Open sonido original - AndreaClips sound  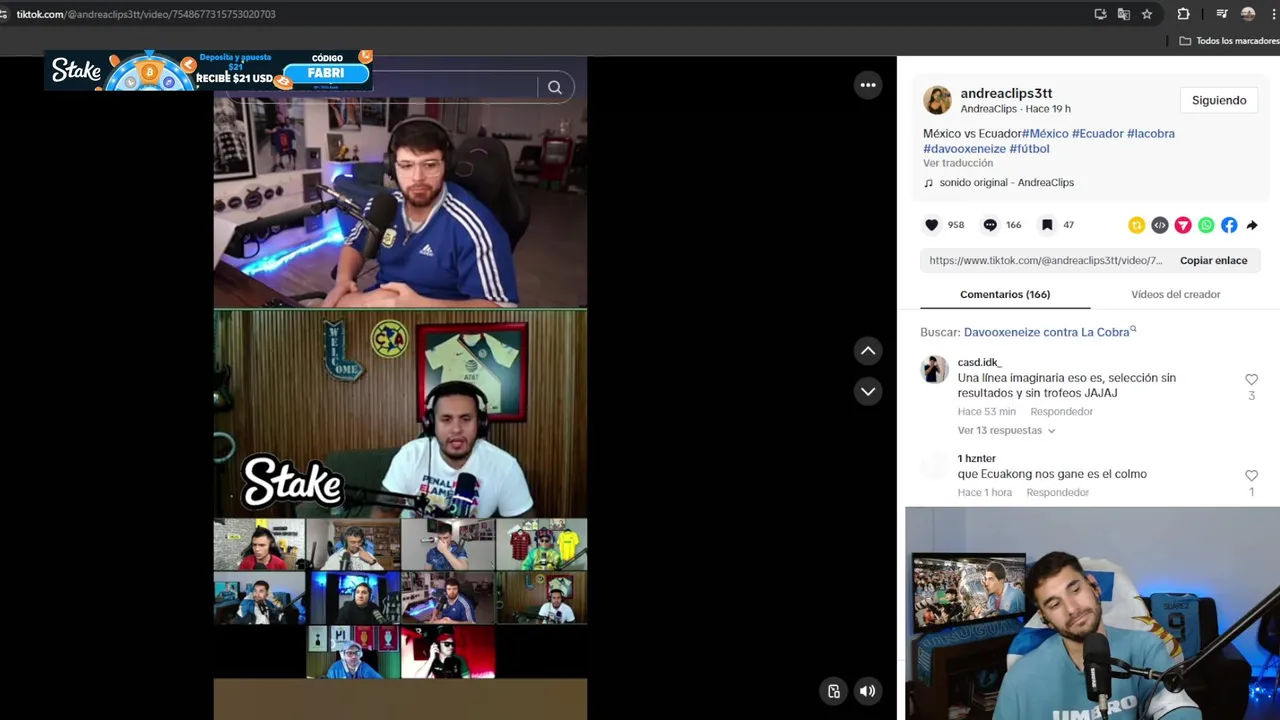click(1006, 183)
